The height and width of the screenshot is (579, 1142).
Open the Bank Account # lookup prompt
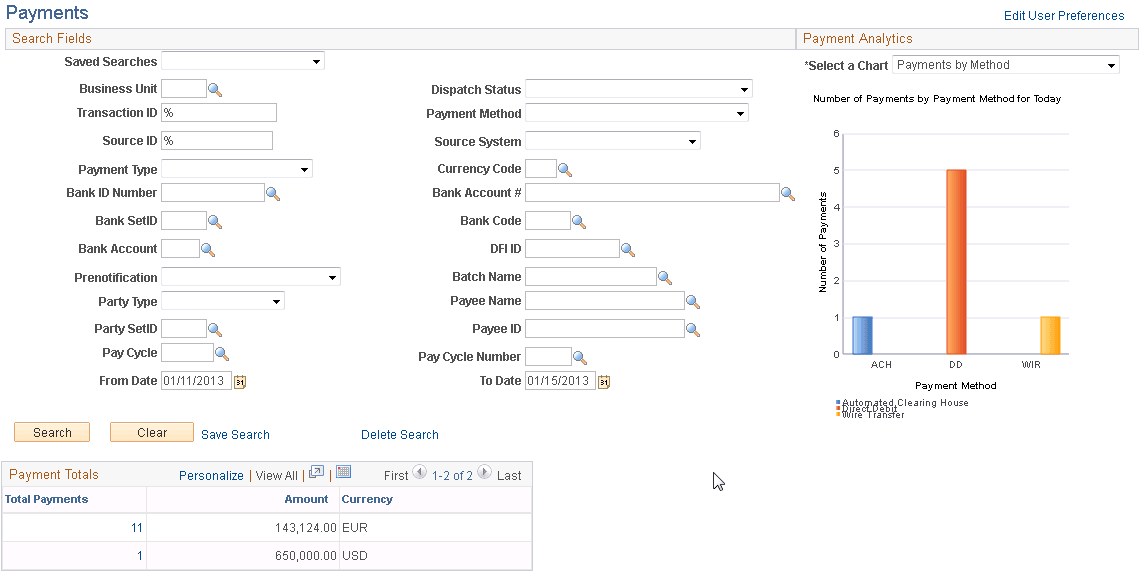789,192
